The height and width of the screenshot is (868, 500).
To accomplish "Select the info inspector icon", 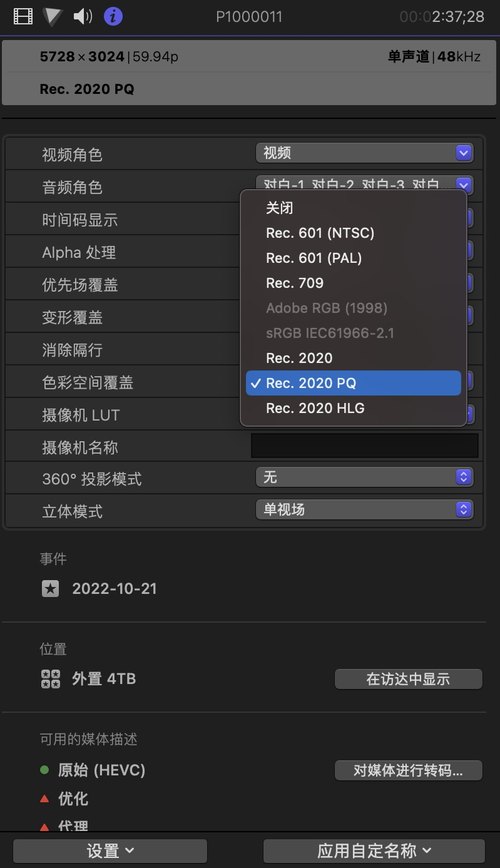I will click(114, 17).
